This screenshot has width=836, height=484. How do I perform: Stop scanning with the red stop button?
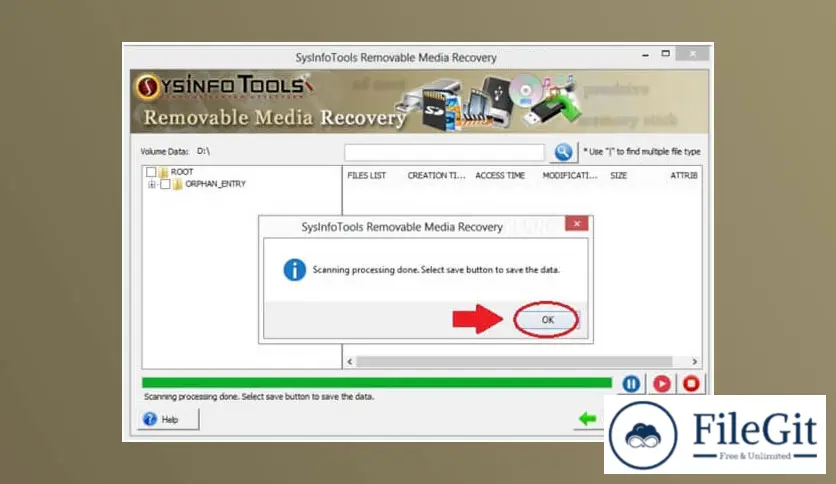[692, 383]
